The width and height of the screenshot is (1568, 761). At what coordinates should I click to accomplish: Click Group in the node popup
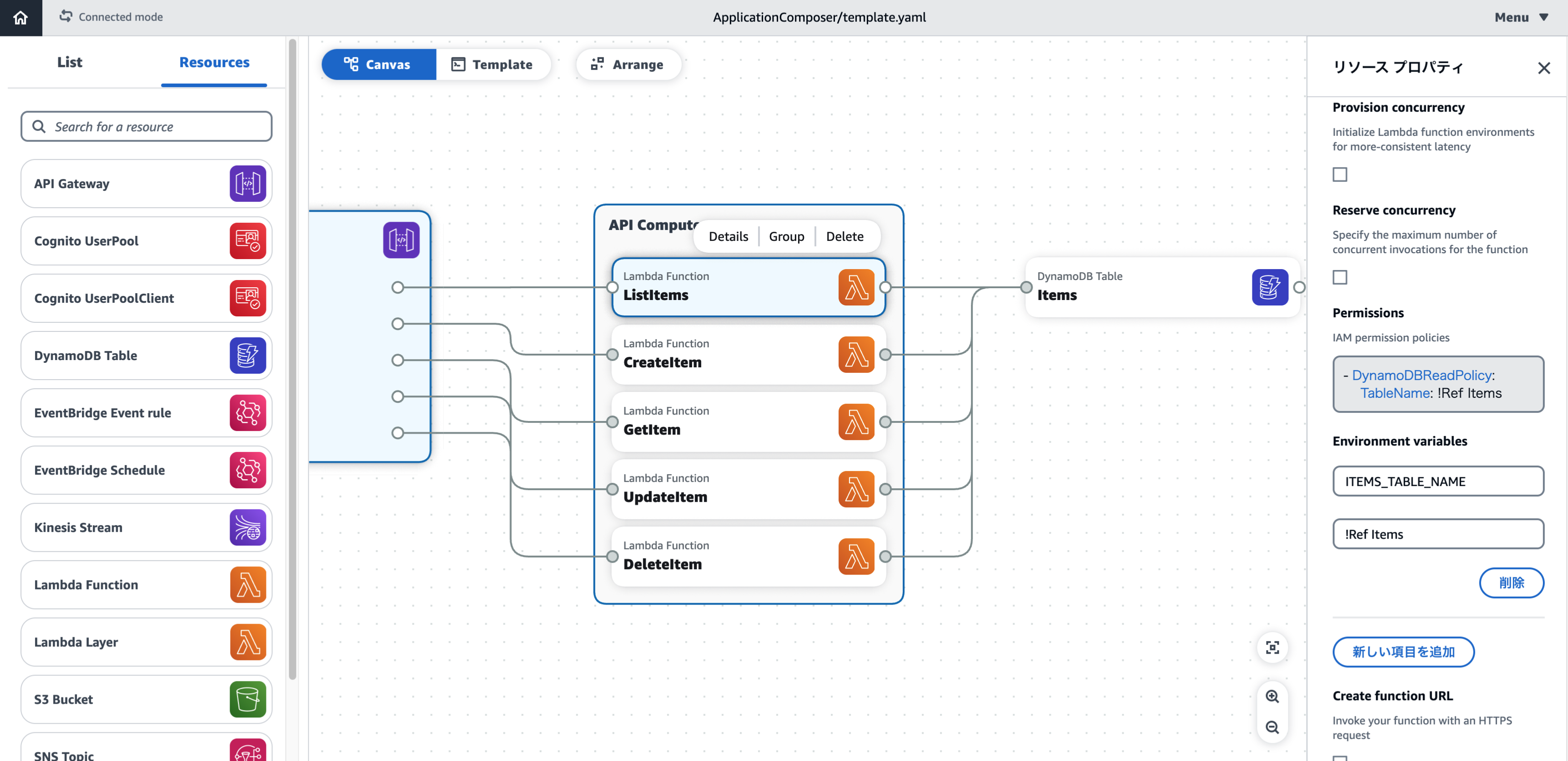(x=786, y=236)
